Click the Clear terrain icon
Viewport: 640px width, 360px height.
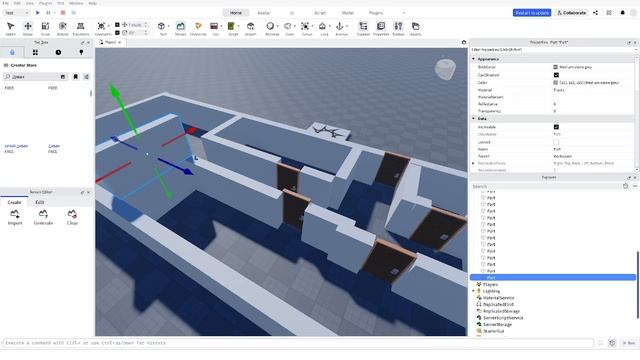click(x=72, y=214)
